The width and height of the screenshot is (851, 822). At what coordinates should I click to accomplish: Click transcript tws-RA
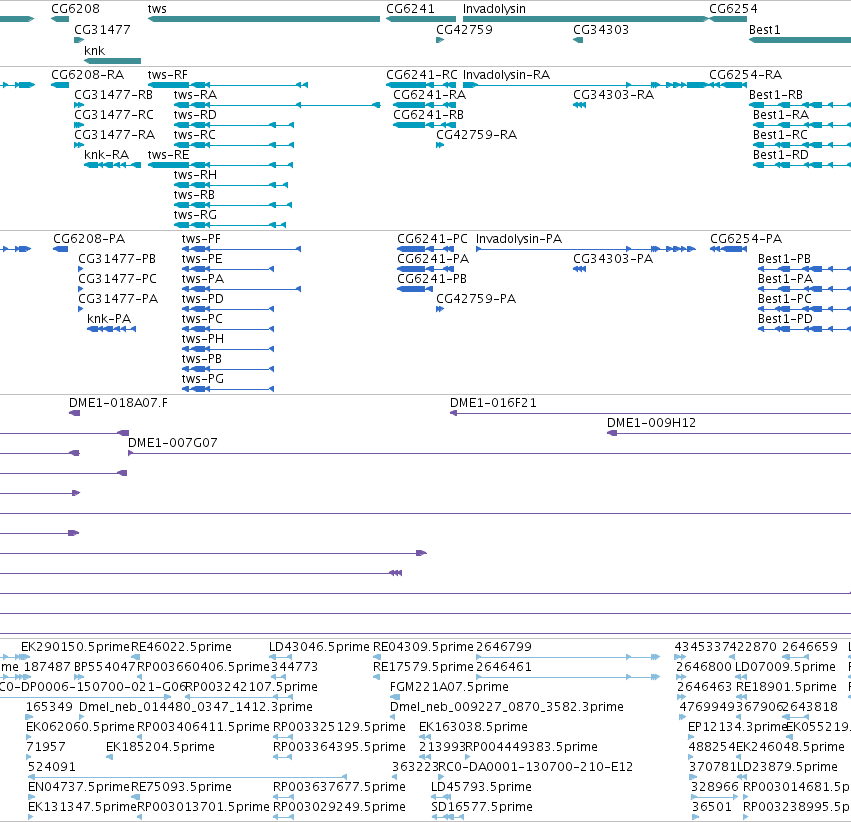[277, 105]
